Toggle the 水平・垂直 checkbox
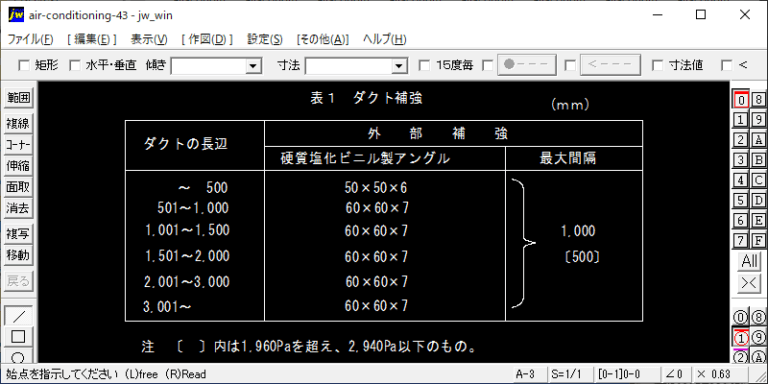Image resolution: width=768 pixels, height=384 pixels. 74,65
